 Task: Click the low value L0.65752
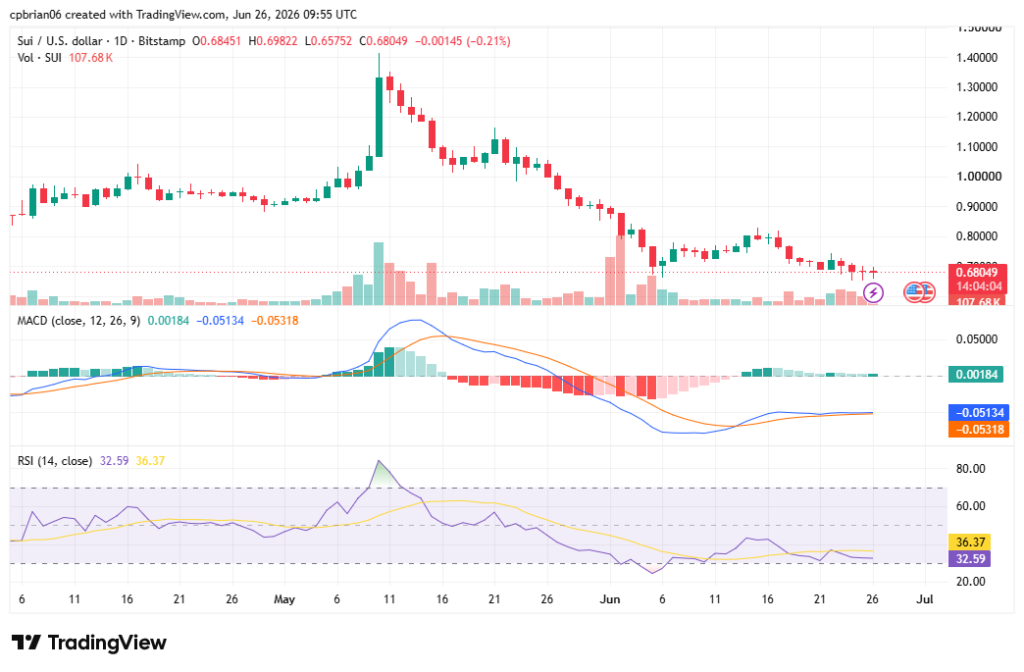[328, 41]
